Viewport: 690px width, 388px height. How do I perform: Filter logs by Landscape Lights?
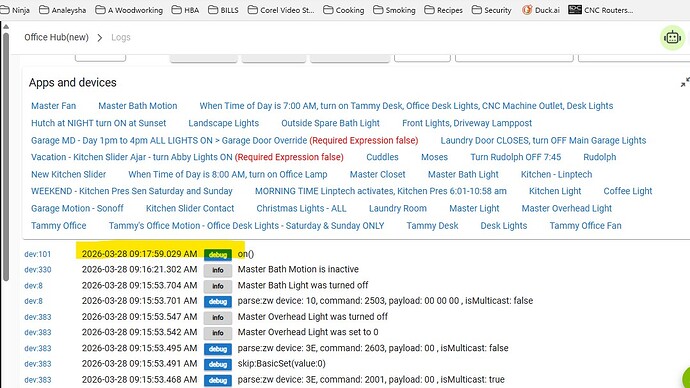(224, 123)
